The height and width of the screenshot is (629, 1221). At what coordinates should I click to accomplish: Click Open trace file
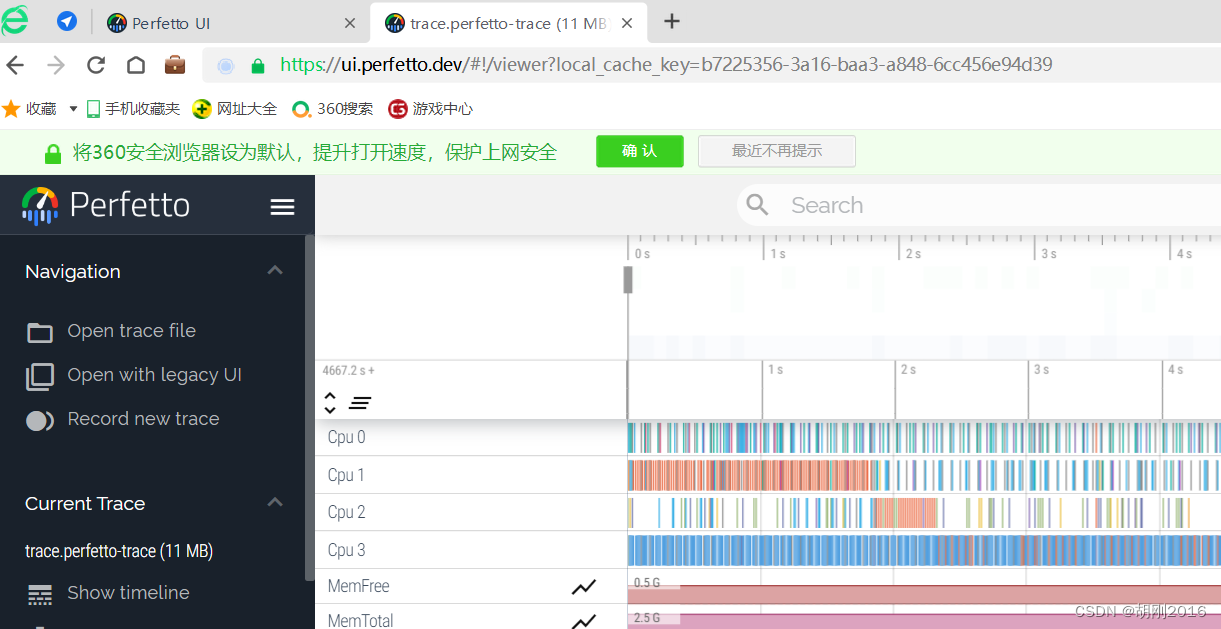click(x=131, y=331)
